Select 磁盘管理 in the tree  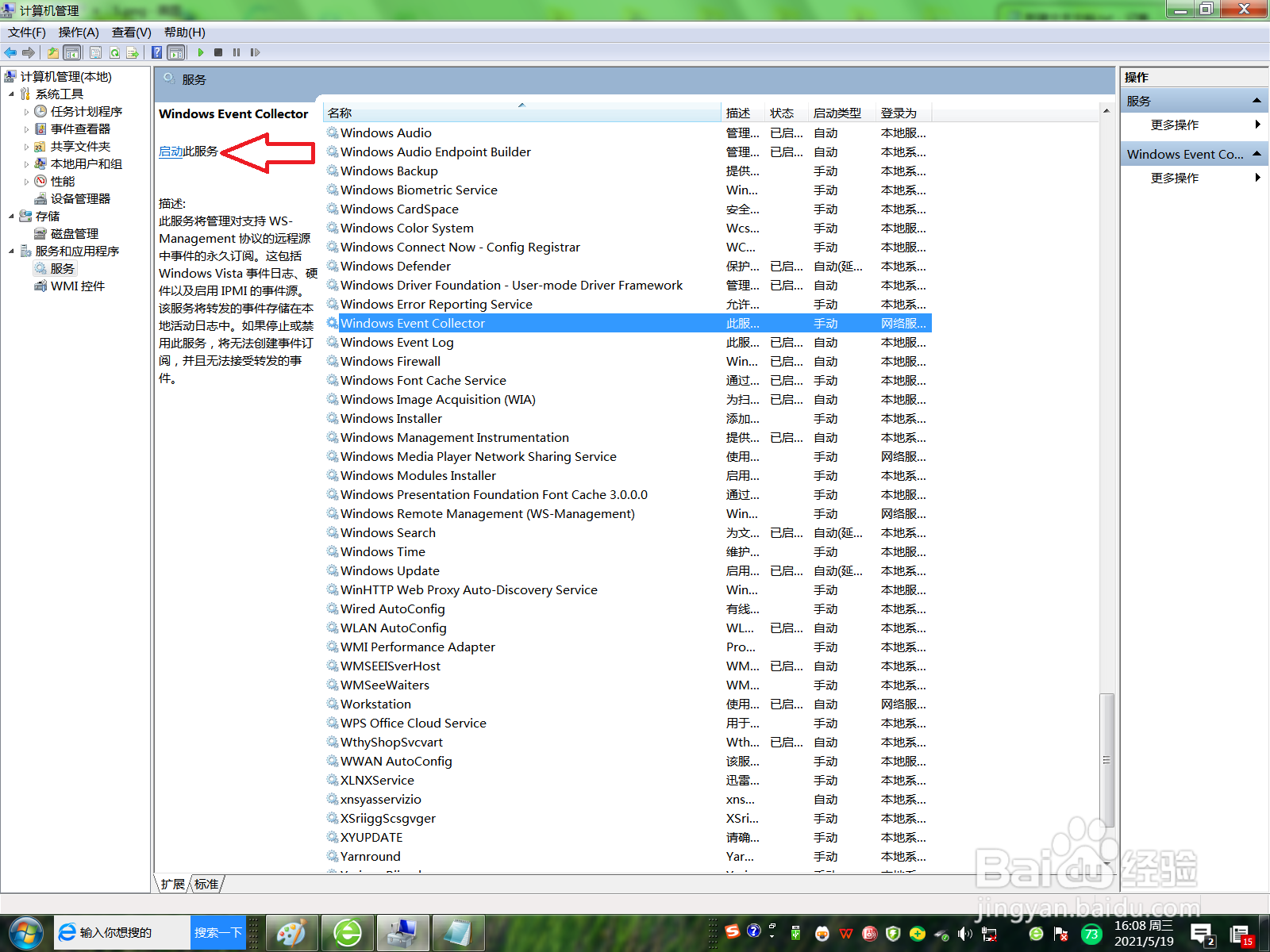tap(75, 234)
